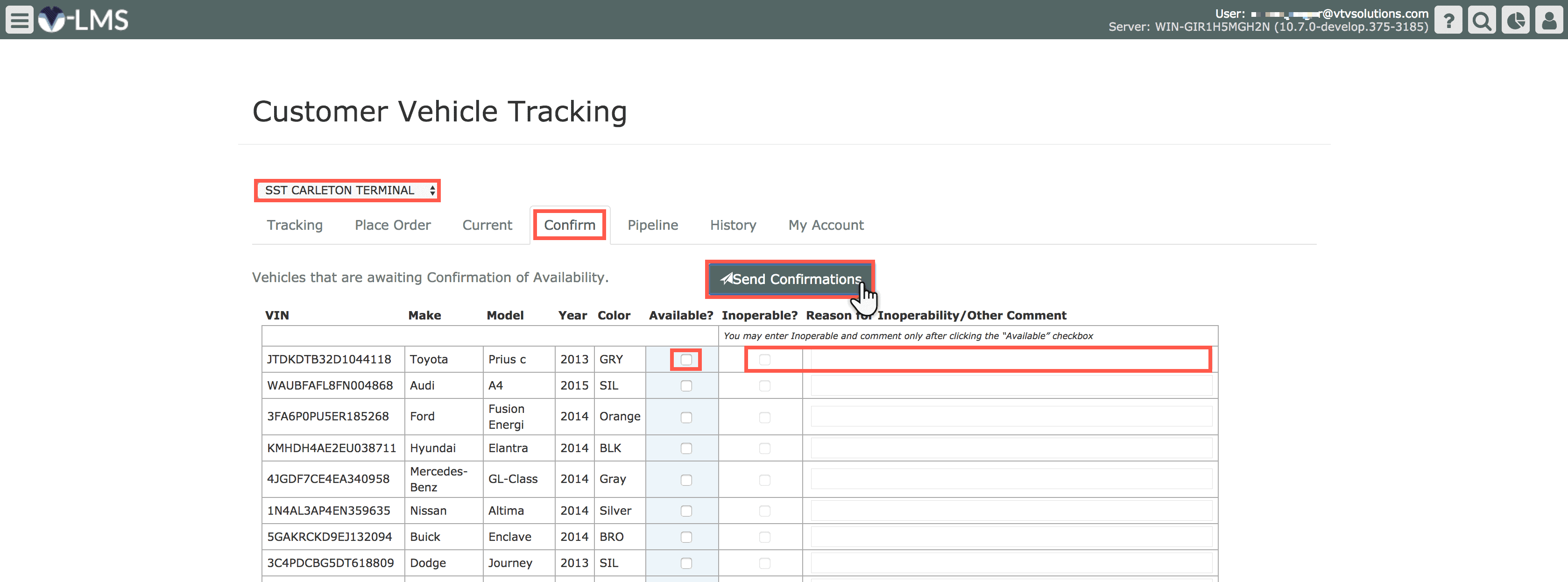
Task: Open the help question mark icon
Action: [x=1448, y=21]
